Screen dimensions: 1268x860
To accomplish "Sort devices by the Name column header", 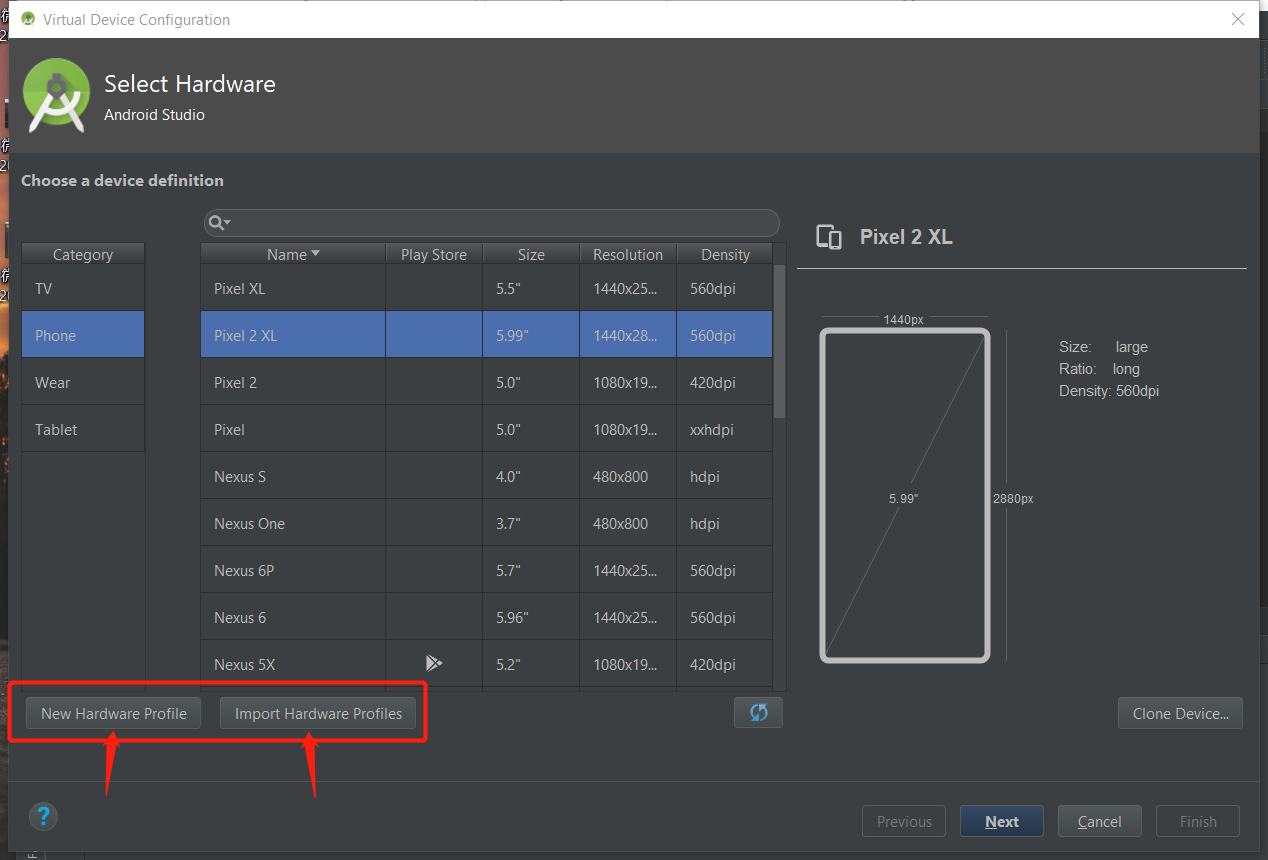I will (x=292, y=254).
